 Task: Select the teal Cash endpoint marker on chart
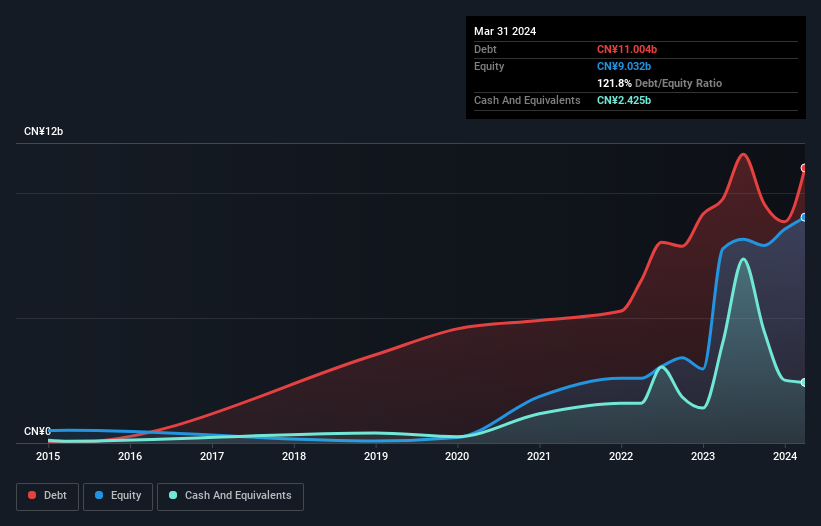pyautogui.click(x=804, y=383)
